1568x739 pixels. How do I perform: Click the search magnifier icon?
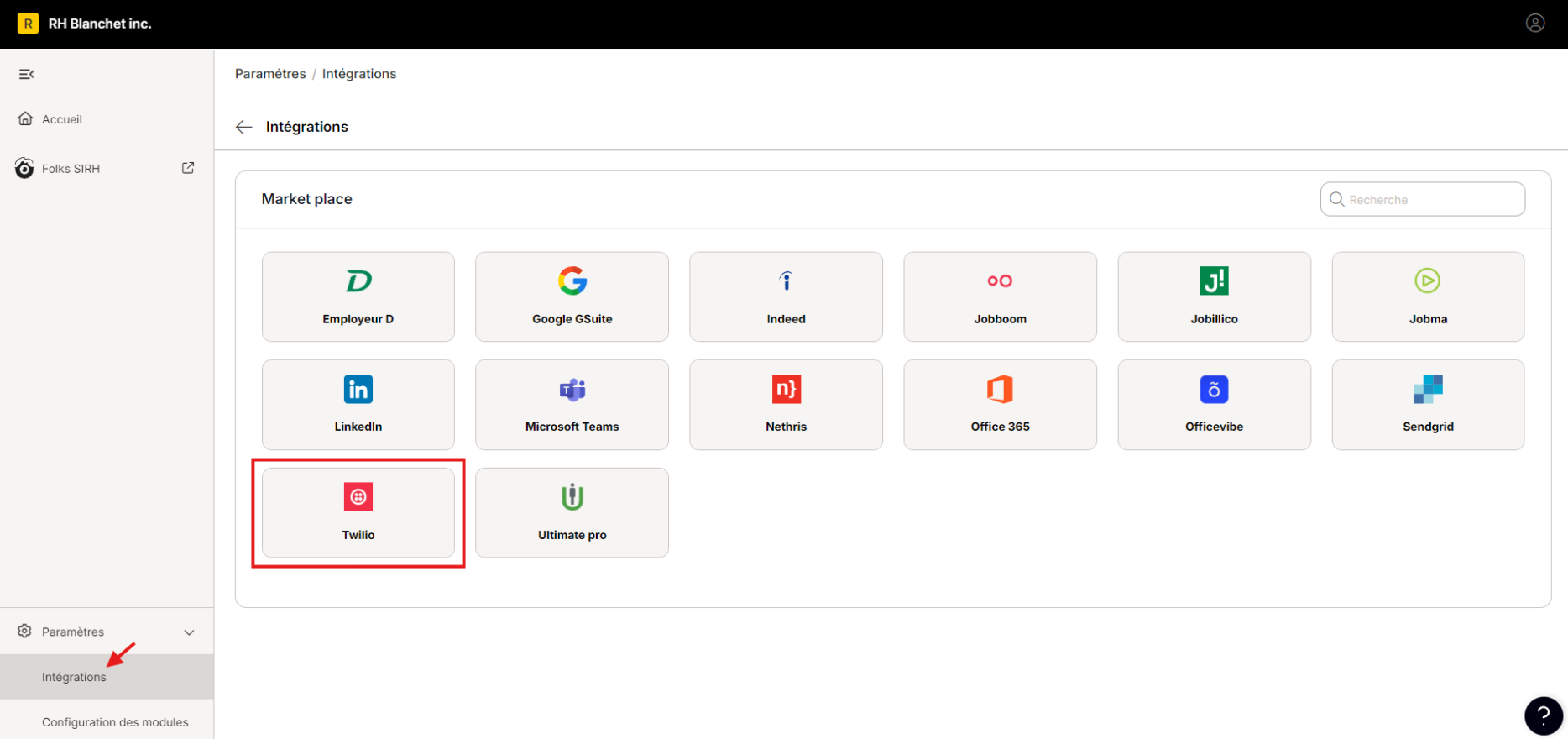coord(1337,199)
